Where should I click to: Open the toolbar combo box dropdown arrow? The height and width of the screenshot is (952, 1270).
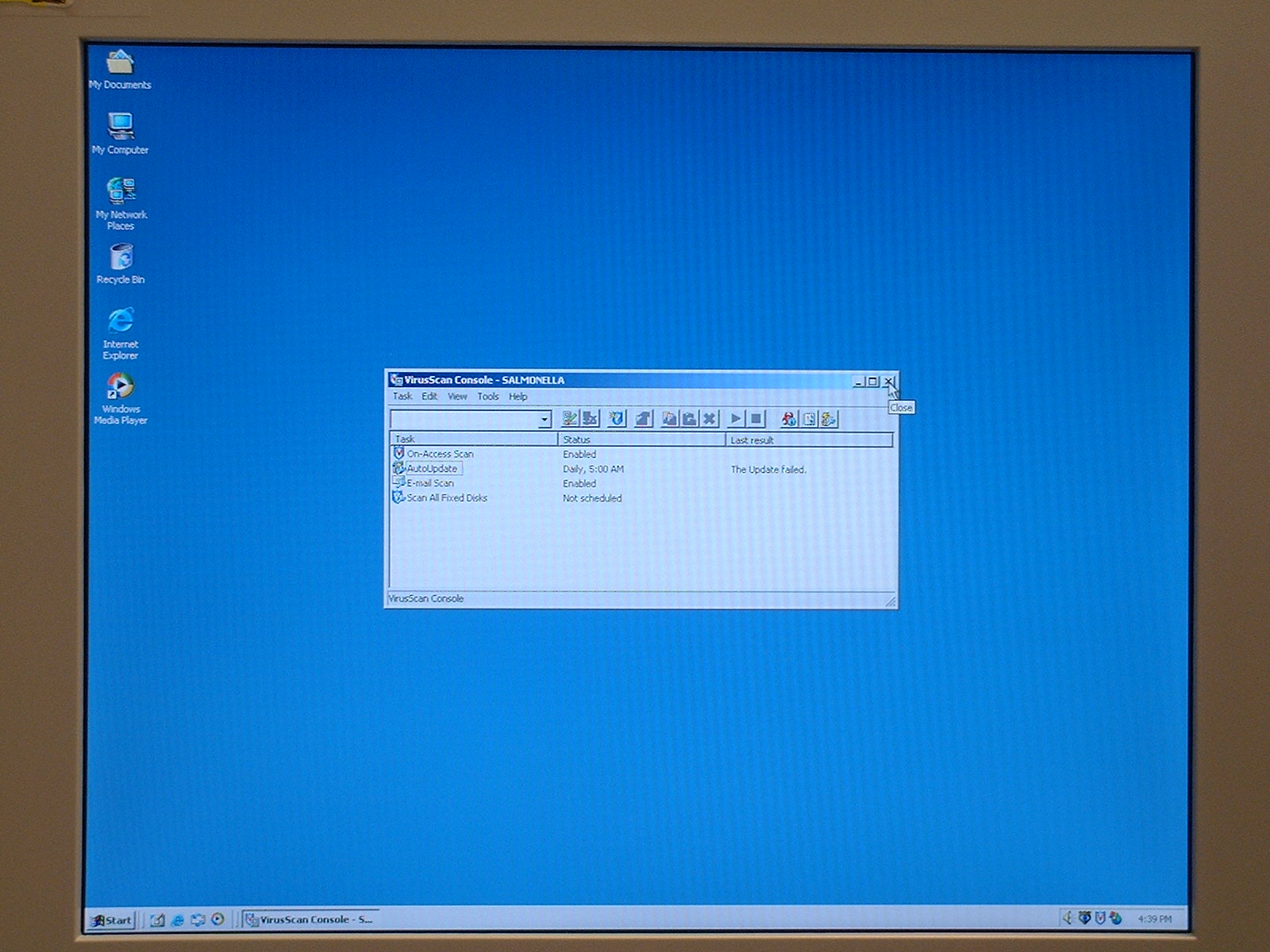544,420
